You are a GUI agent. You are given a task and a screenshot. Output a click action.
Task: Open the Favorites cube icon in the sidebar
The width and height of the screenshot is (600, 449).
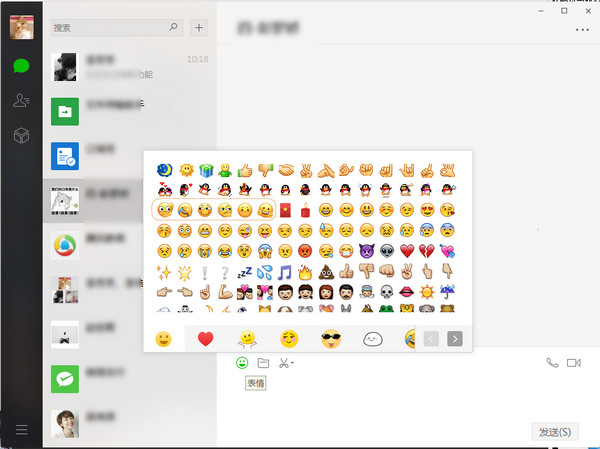[21, 135]
